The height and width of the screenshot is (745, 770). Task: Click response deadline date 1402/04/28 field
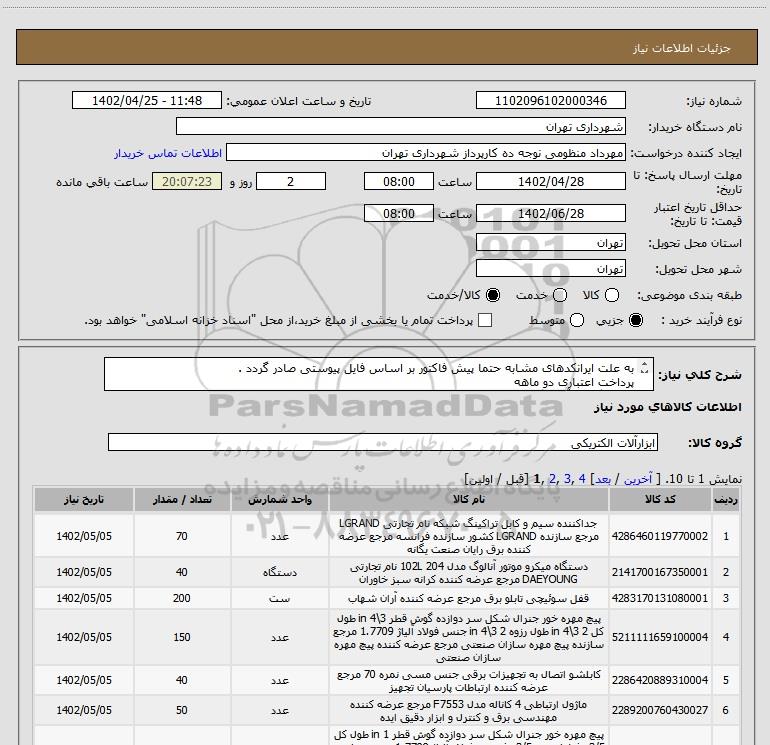(550, 181)
